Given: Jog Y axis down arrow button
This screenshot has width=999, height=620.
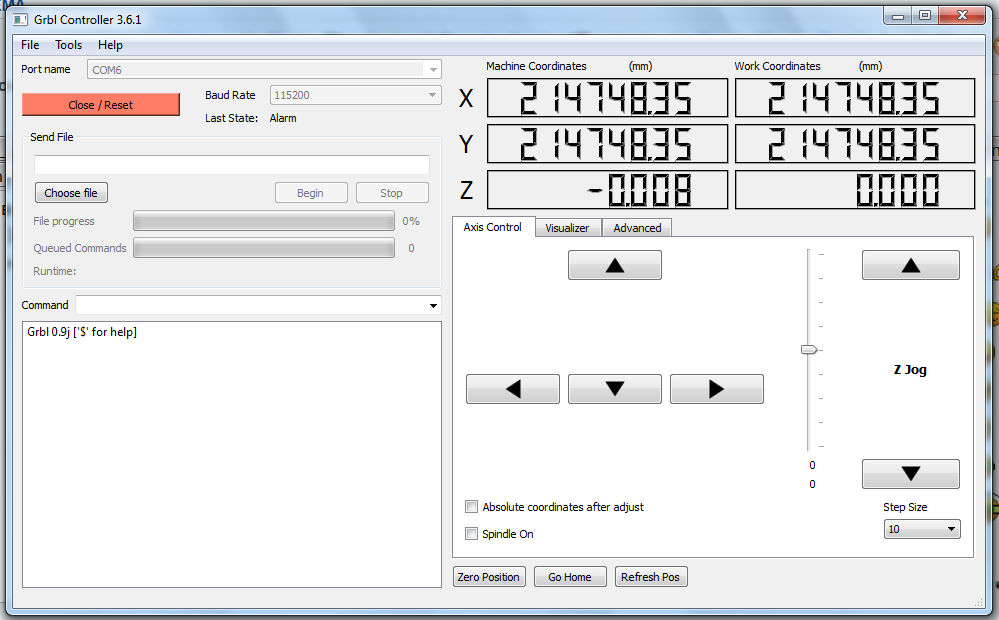Looking at the screenshot, I should point(615,389).
